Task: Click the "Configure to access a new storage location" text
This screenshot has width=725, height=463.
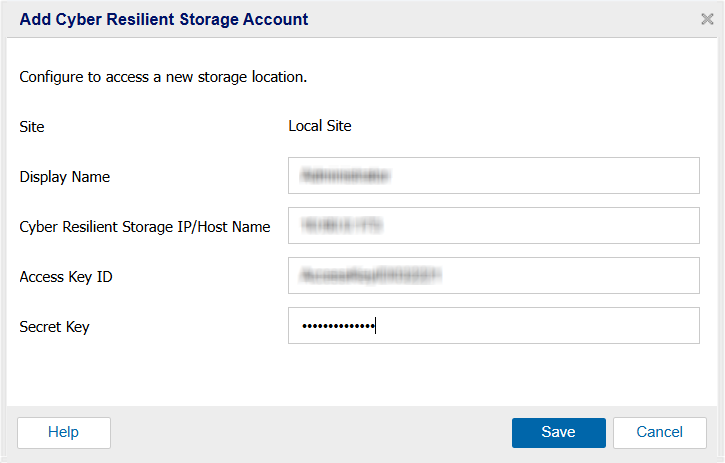Action: pos(163,76)
